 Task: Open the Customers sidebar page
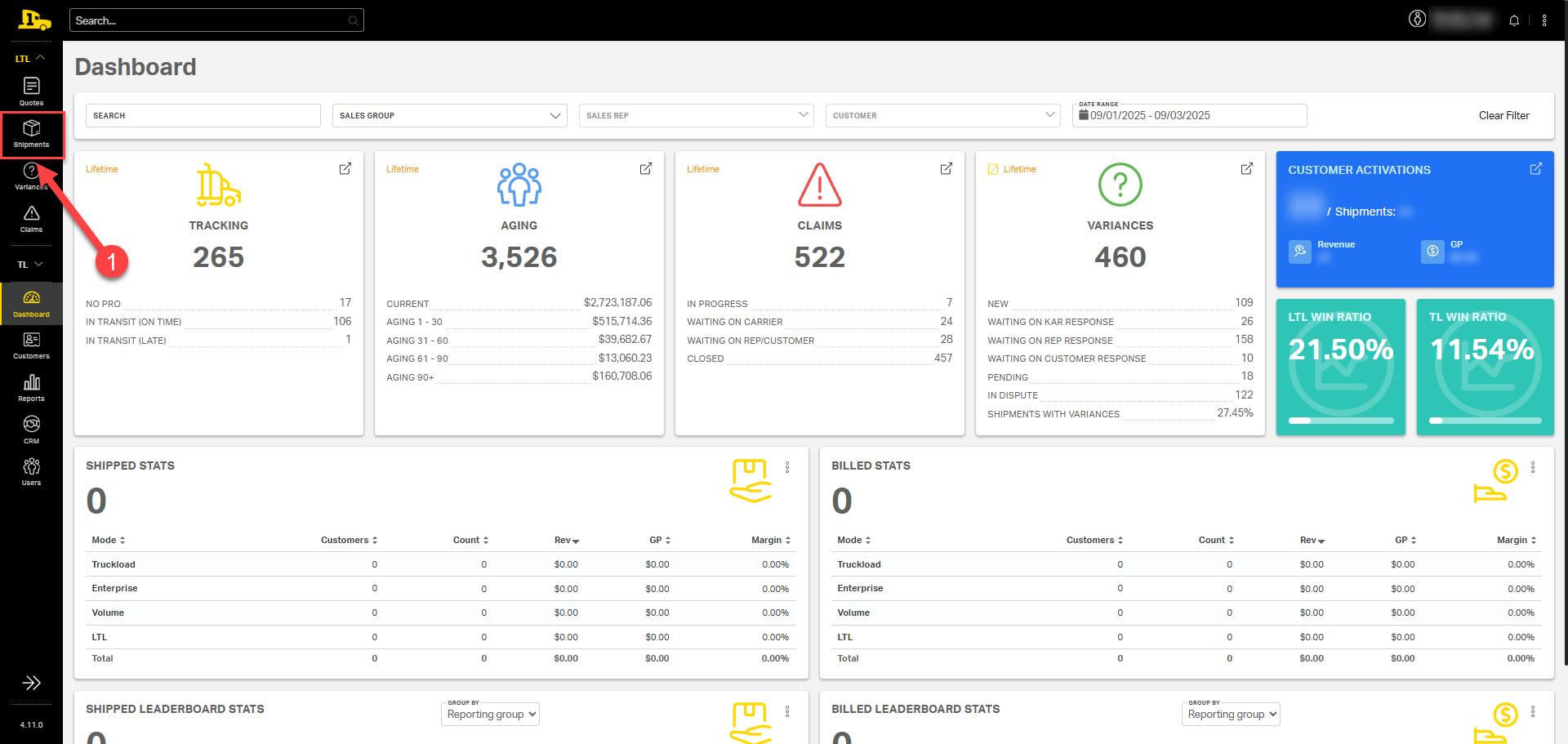(x=31, y=345)
